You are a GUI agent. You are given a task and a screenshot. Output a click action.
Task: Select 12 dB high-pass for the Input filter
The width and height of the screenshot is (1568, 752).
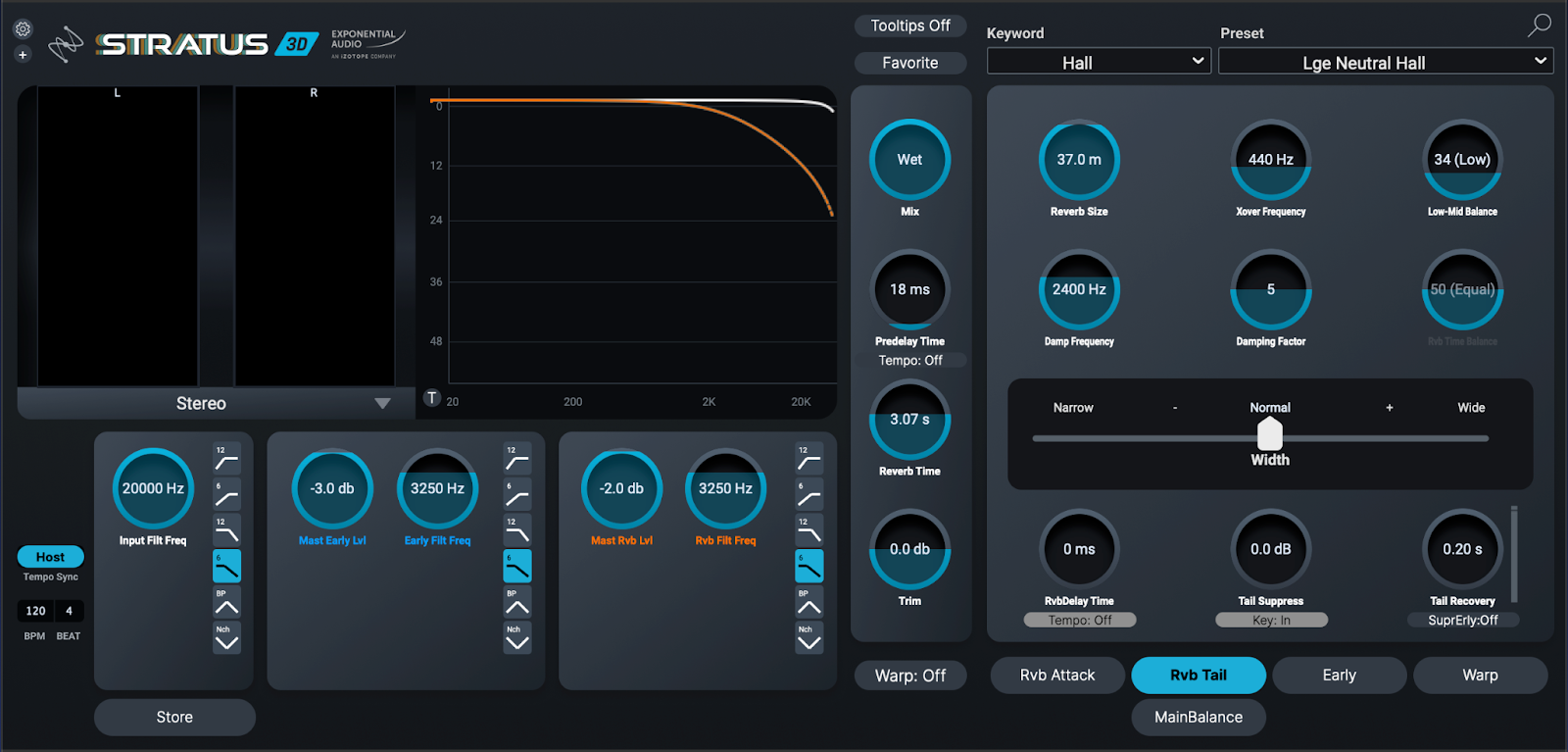226,459
